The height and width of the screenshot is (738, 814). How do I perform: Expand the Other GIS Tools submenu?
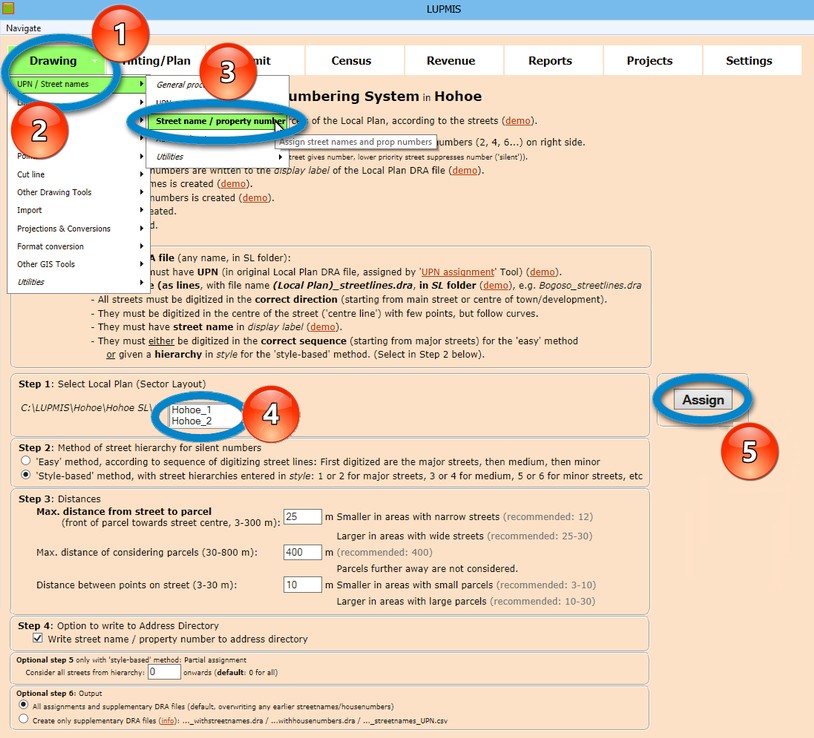79,264
